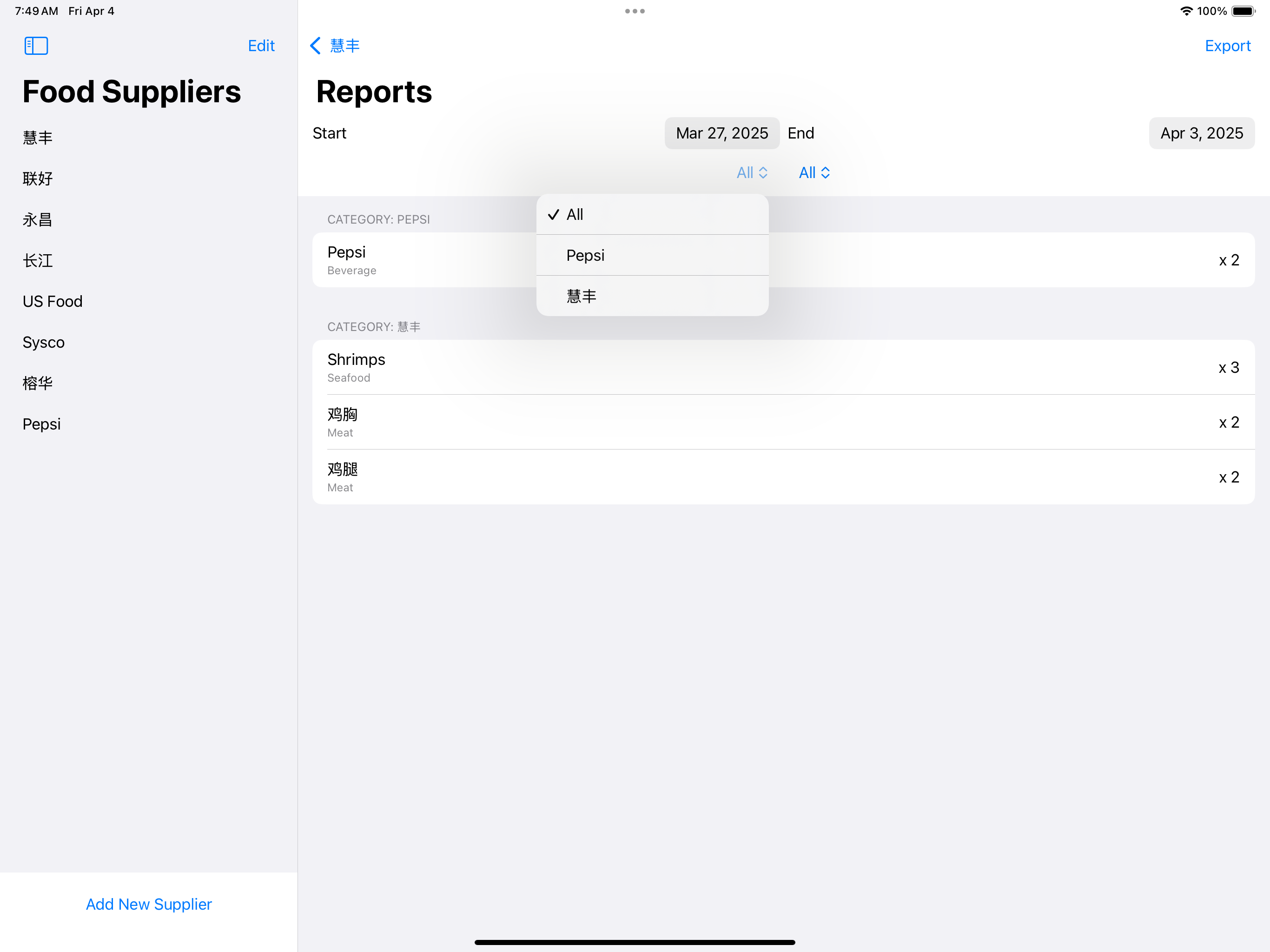Screen dimensions: 1270x952
Task: Click the Edit button in sidebar
Action: click(261, 46)
